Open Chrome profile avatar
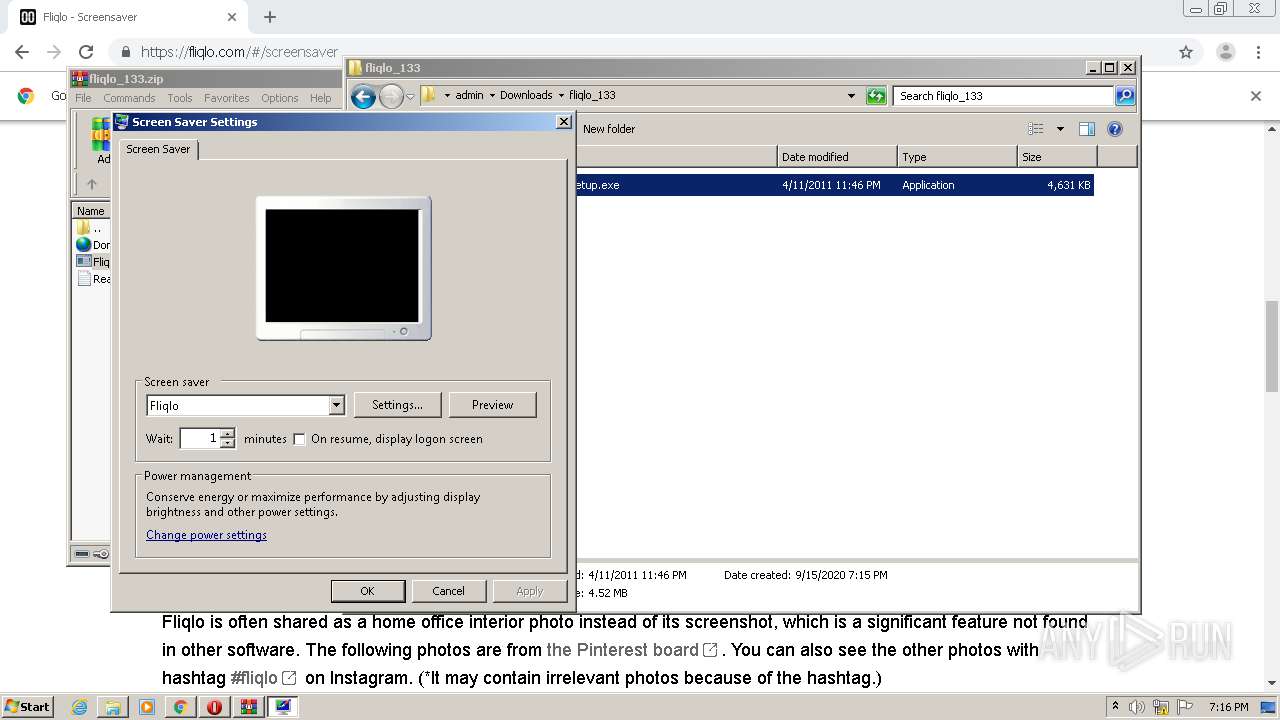 coord(1225,52)
